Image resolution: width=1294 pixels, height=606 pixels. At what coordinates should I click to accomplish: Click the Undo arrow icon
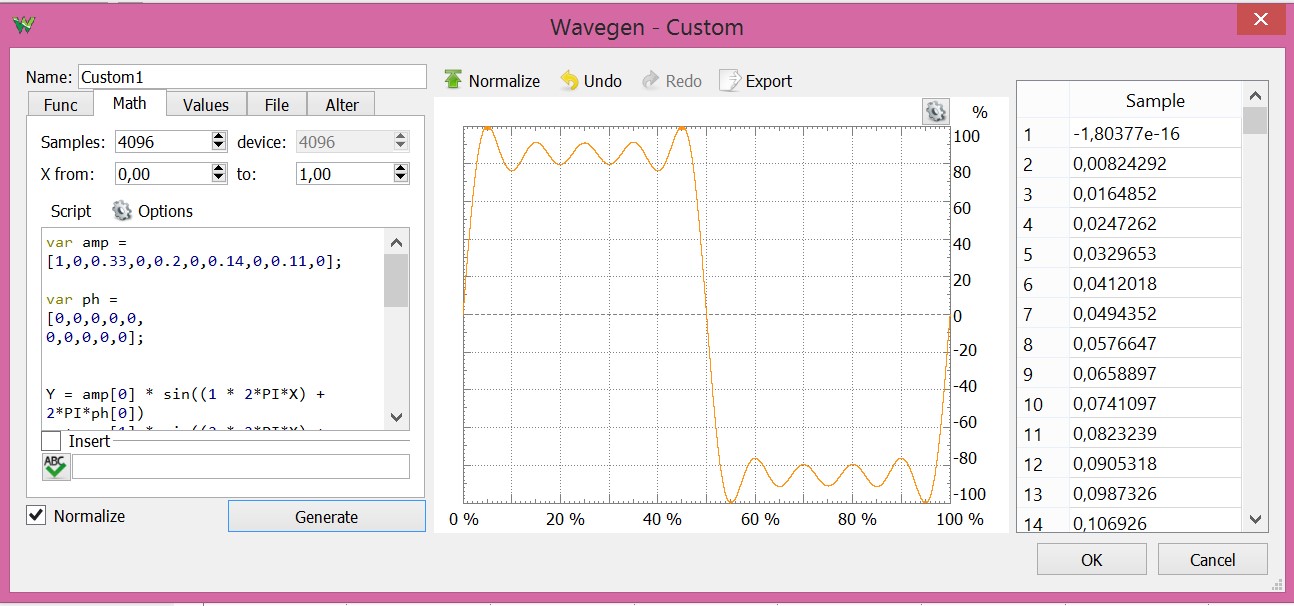(x=570, y=81)
